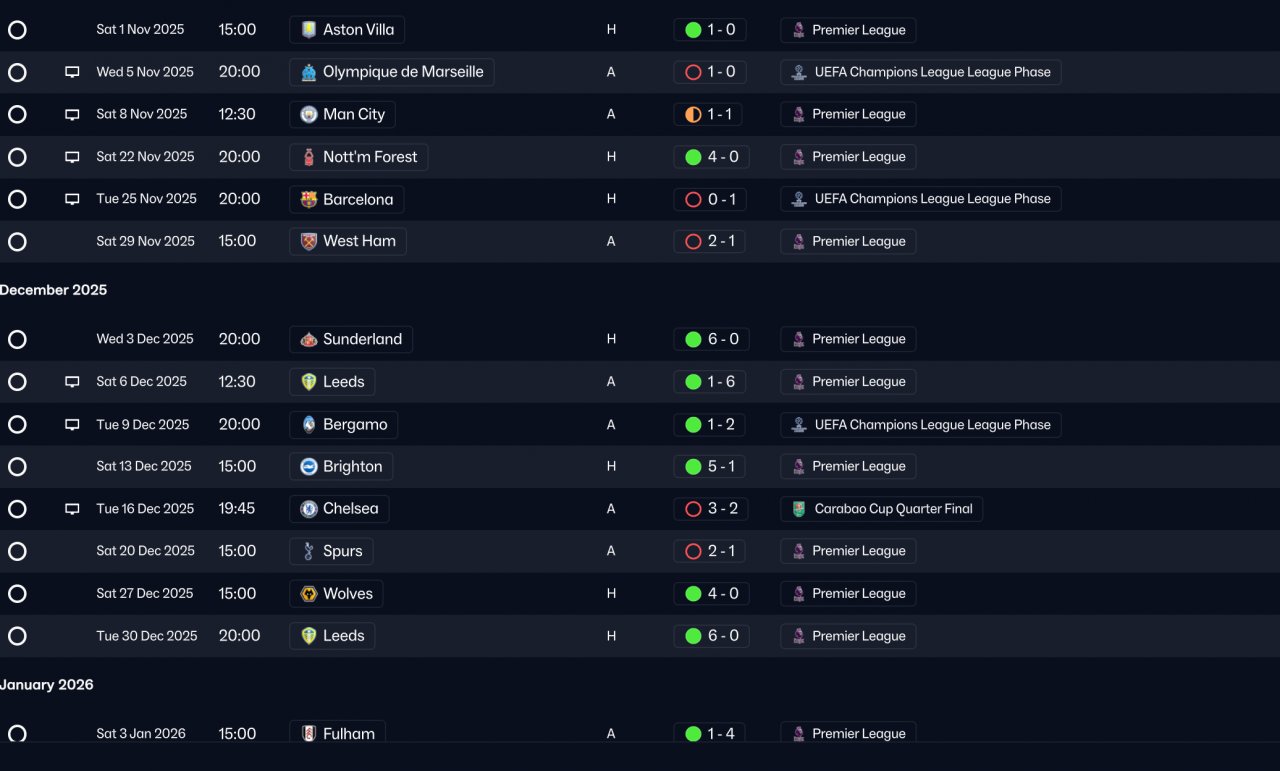Viewport: 1280px width, 771px height.
Task: Click the half-orange draw indicator for Man City
Action: point(693,114)
